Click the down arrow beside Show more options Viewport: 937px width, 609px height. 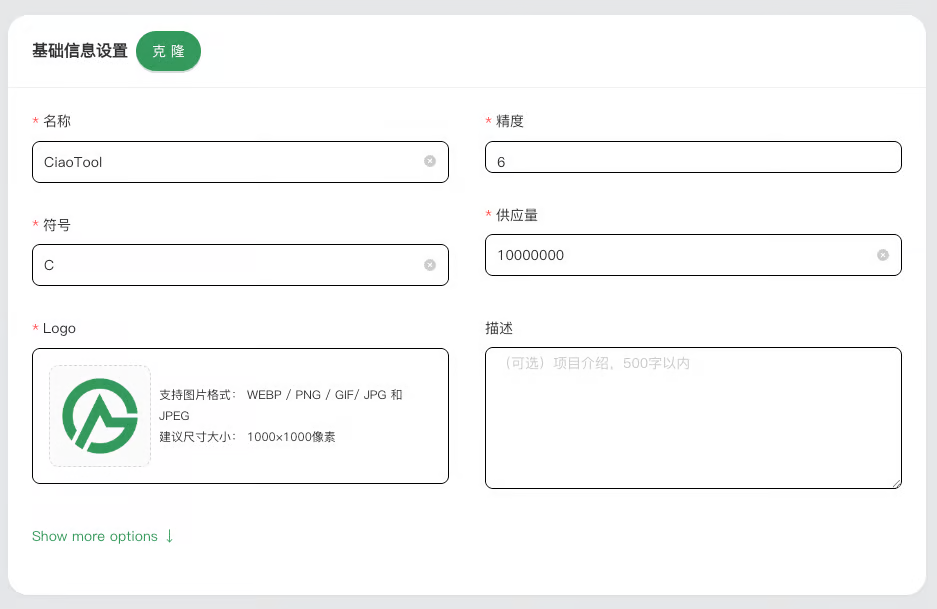tap(170, 536)
